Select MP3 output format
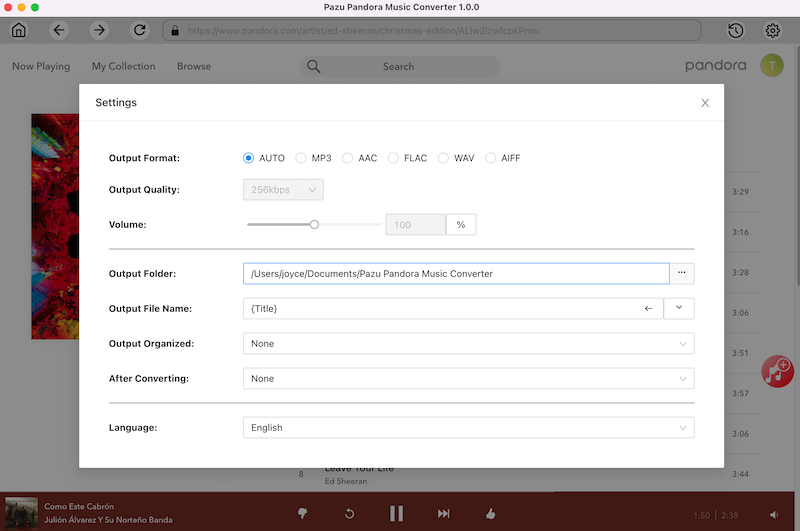This screenshot has width=800, height=531. pyautogui.click(x=301, y=158)
